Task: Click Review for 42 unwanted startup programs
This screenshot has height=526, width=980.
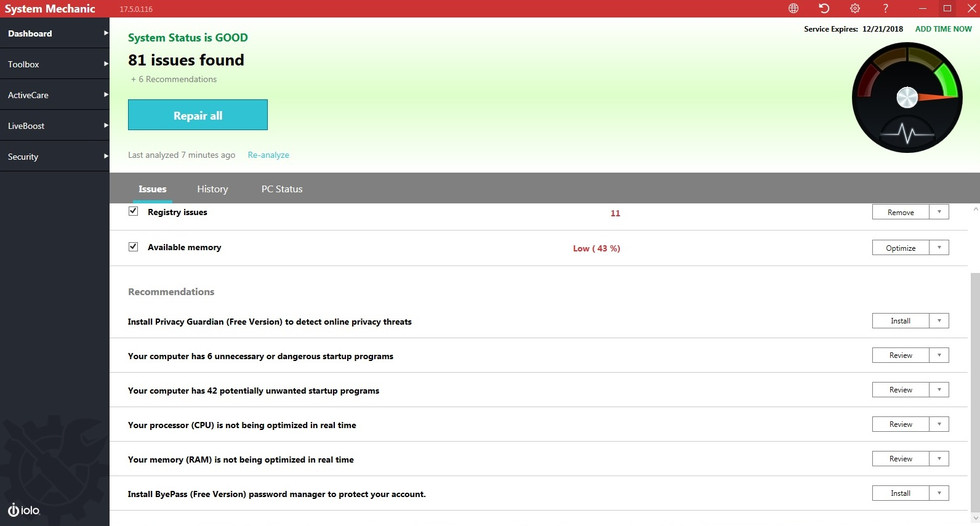Action: pos(900,390)
